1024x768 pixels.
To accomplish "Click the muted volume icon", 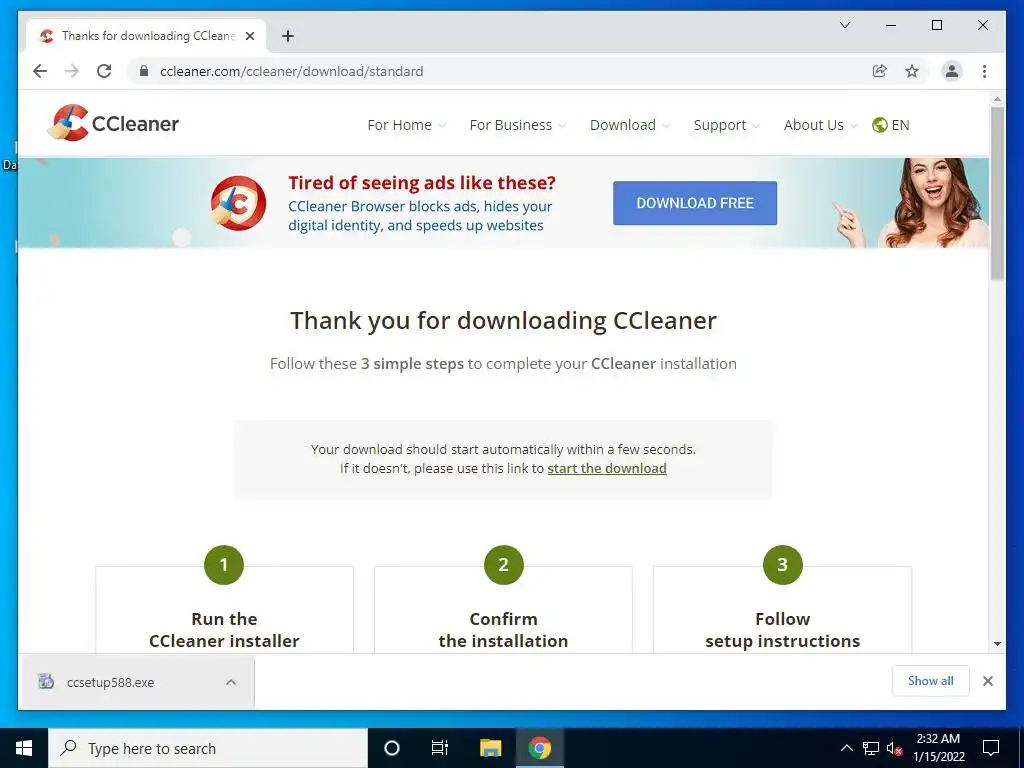I will pos(895,748).
